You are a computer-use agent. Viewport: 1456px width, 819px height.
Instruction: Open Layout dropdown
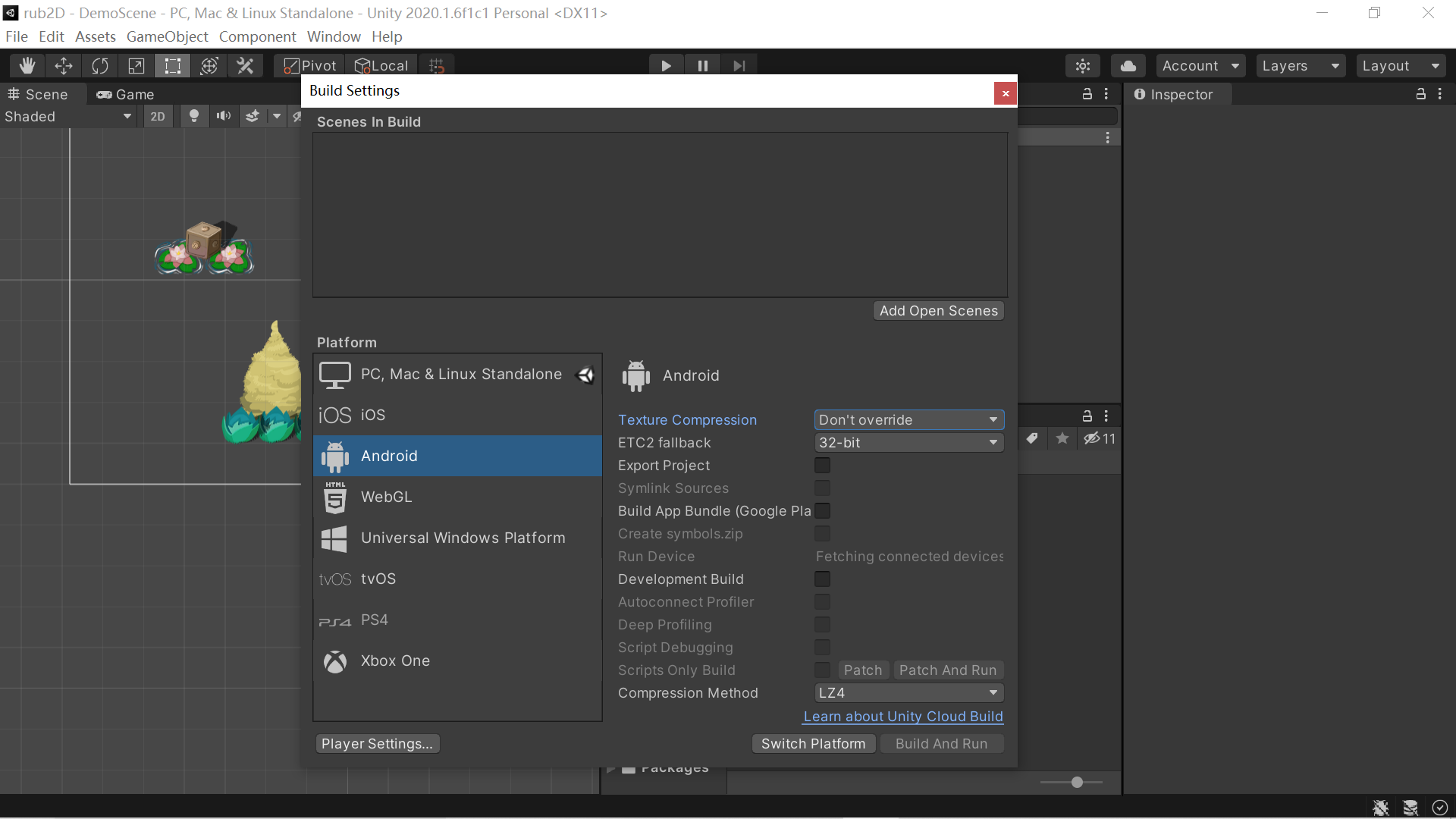(x=1401, y=66)
